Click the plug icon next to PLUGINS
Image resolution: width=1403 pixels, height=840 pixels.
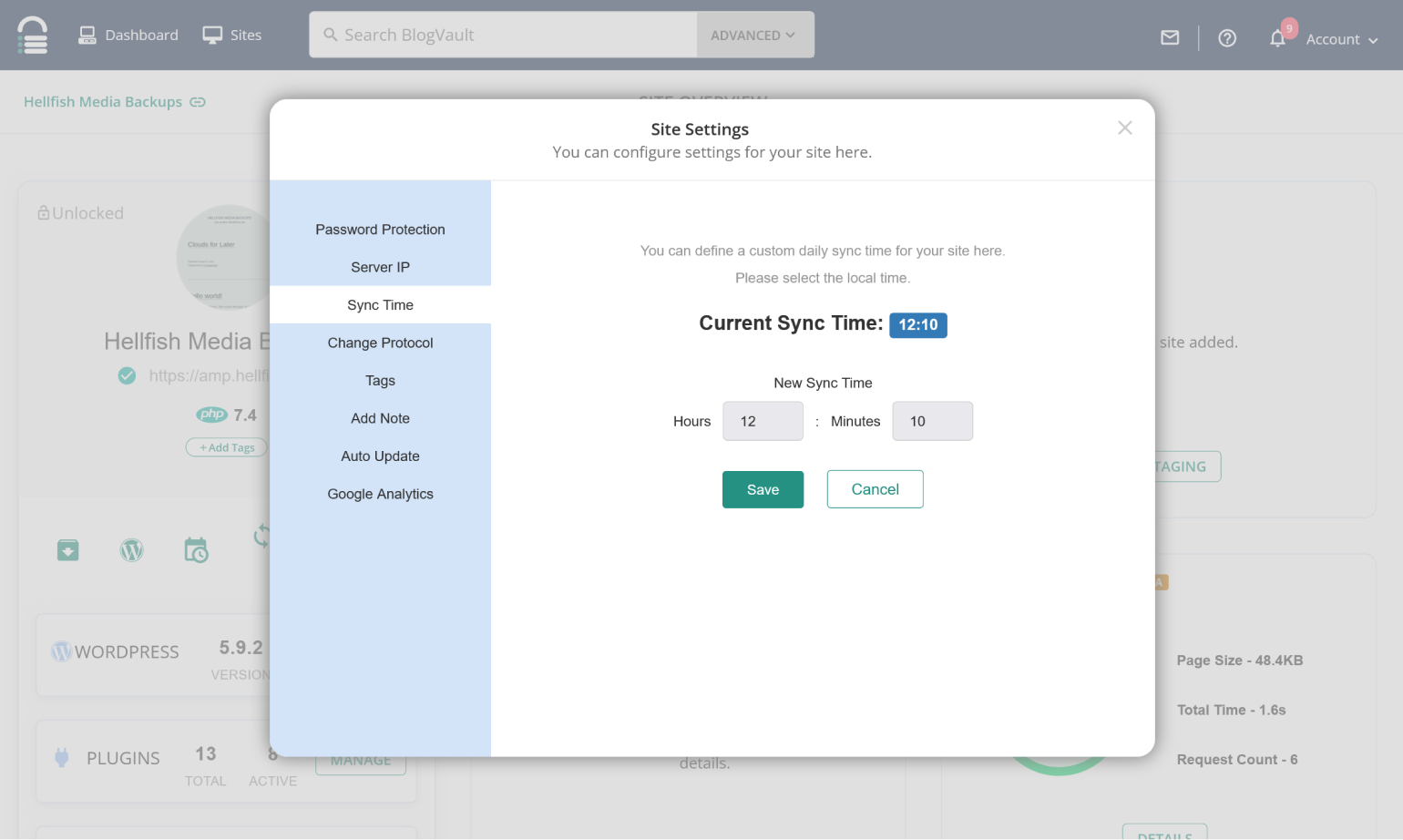pos(62,757)
